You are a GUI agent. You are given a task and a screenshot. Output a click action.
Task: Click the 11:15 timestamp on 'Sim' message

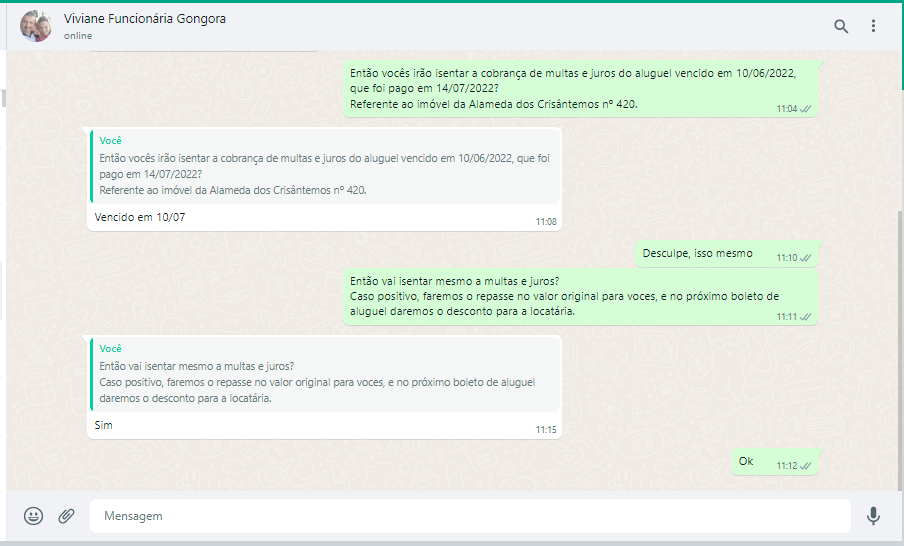pyautogui.click(x=546, y=430)
